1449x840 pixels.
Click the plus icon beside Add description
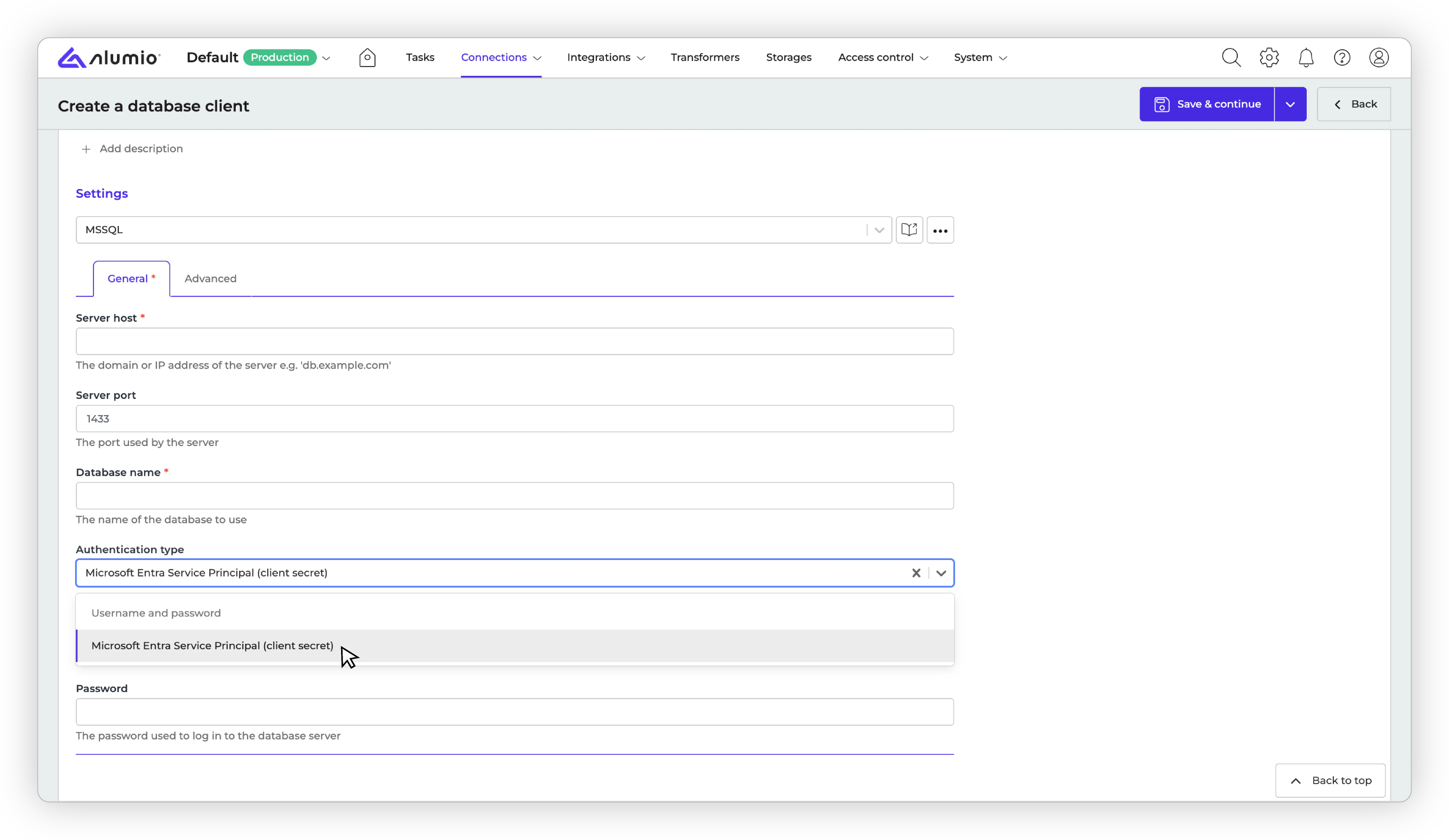coord(86,149)
